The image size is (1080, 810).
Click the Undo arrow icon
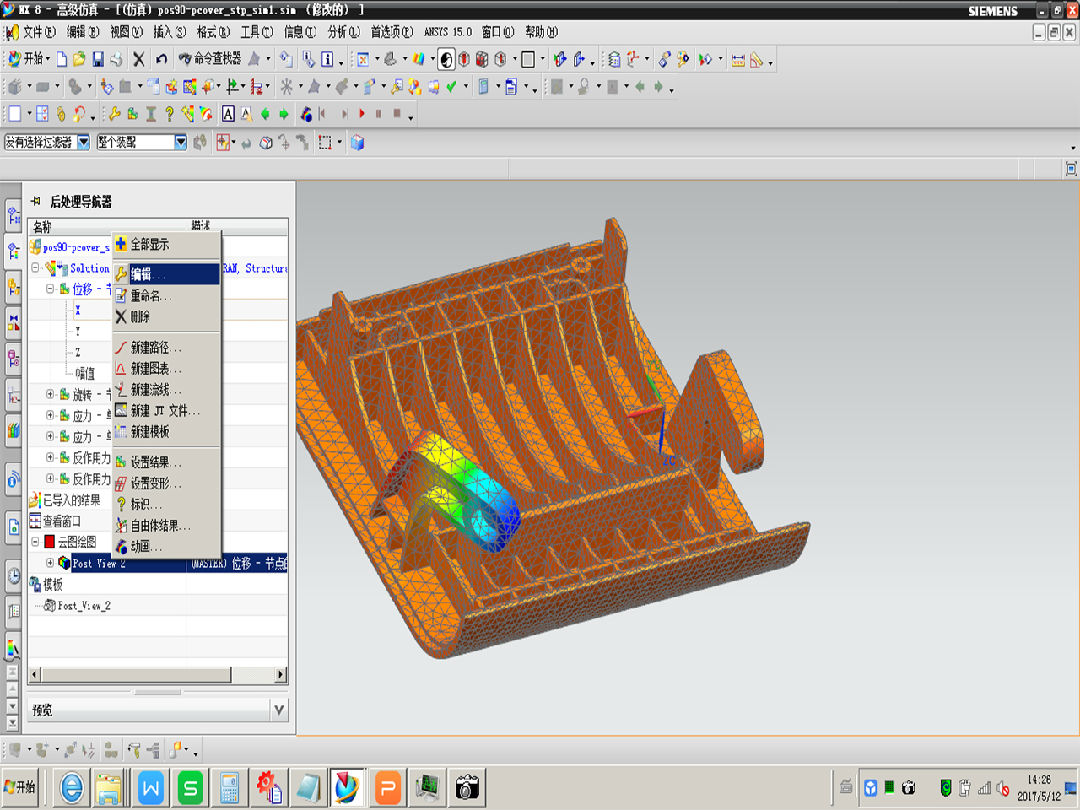coord(161,60)
